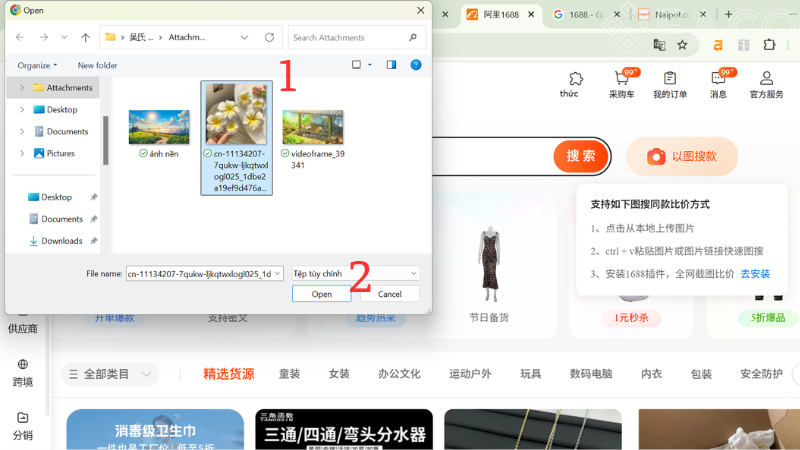Select the cn-11134207 flower image file

[x=236, y=138]
